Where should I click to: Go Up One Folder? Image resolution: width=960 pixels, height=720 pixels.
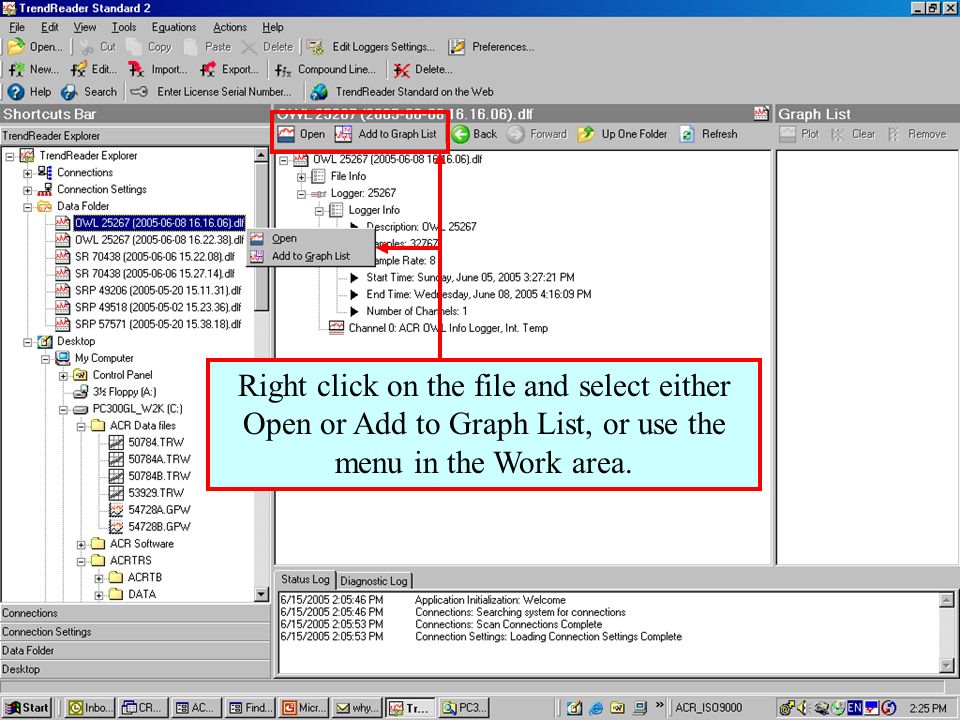click(x=622, y=133)
